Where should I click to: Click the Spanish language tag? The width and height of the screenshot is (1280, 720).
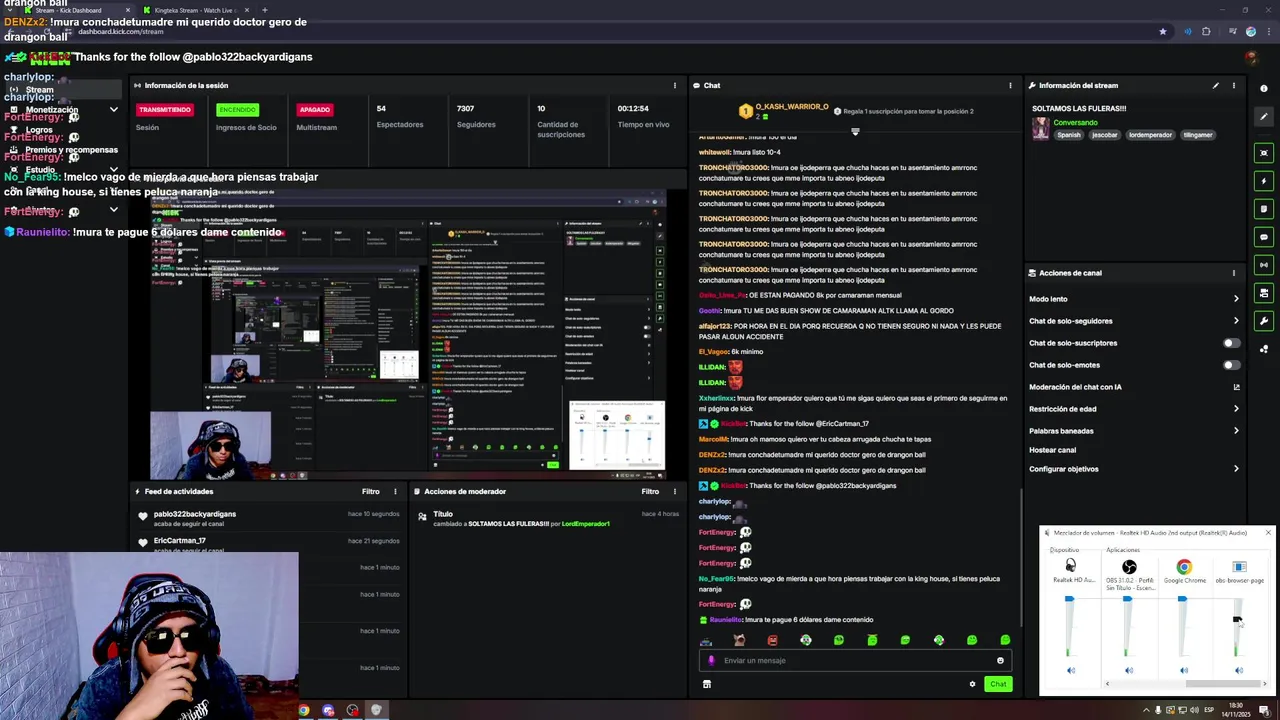(1069, 135)
